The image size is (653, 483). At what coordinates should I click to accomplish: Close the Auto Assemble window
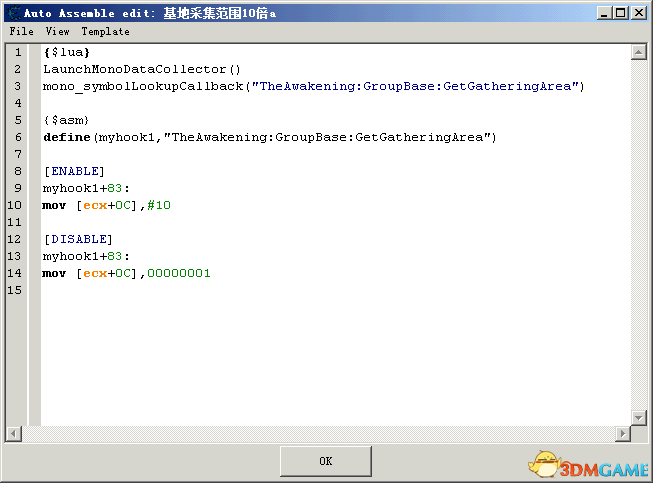(x=638, y=13)
